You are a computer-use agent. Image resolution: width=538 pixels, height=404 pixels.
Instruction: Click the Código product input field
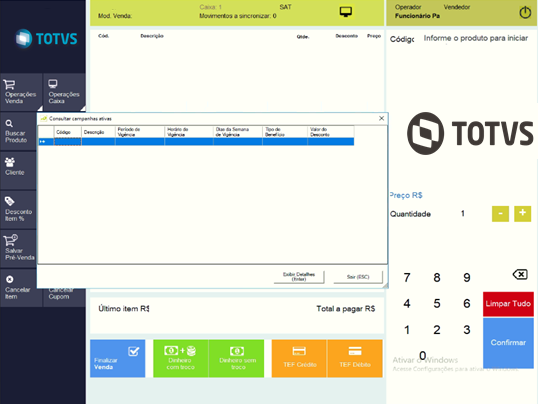[476, 38]
